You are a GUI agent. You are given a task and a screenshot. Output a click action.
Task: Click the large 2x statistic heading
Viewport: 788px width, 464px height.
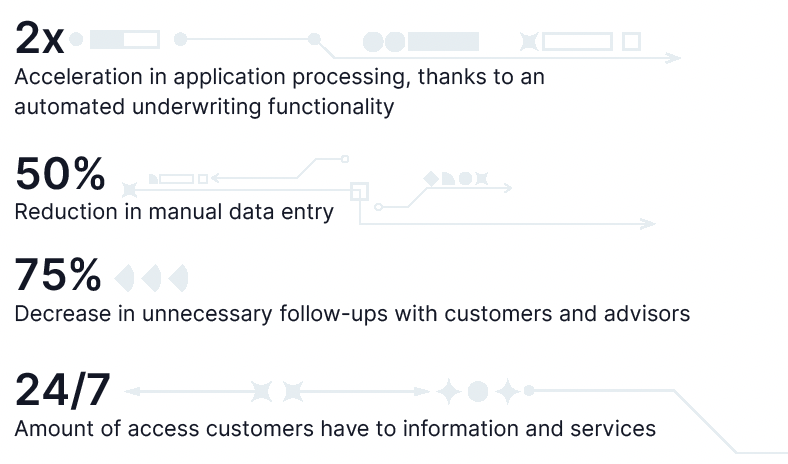pyautogui.click(x=39, y=38)
